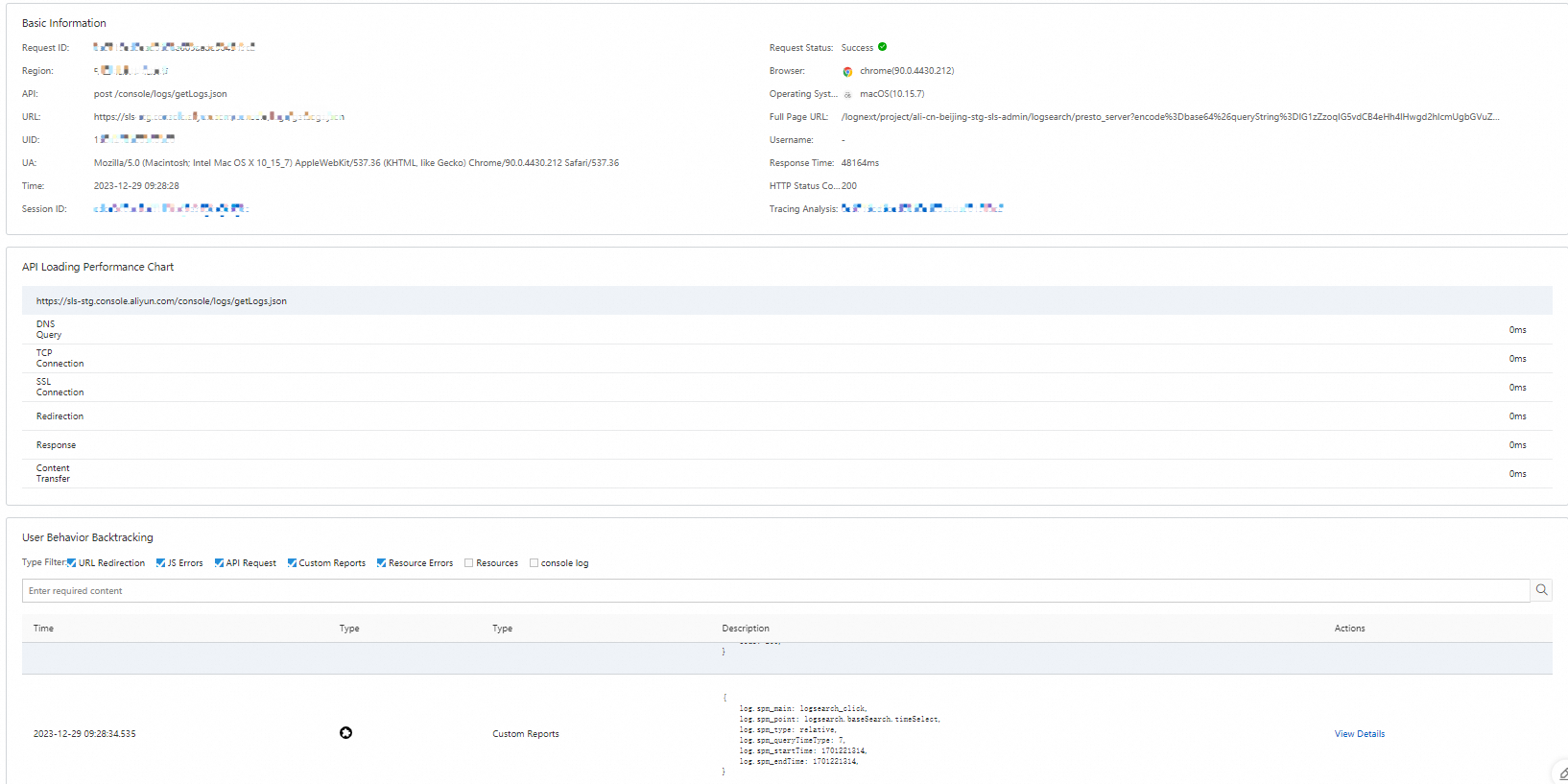Disable the API Request filter

click(219, 563)
